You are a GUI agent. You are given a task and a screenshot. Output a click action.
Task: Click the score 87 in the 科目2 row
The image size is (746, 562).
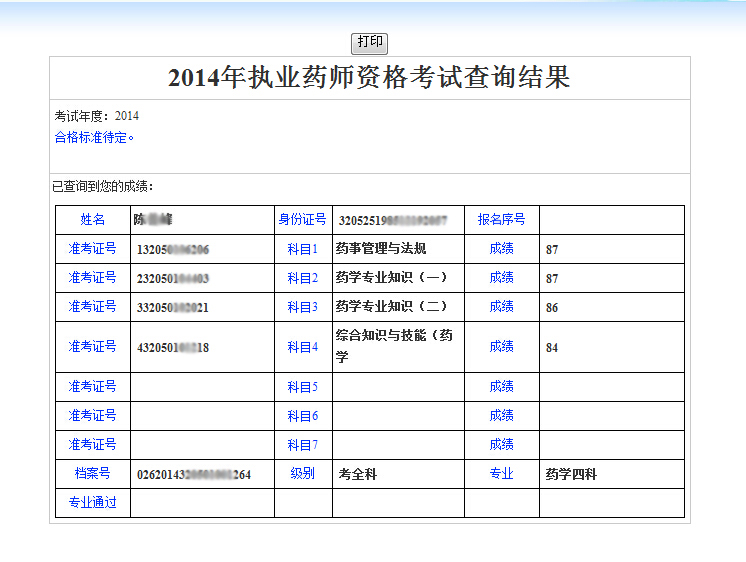click(x=552, y=278)
